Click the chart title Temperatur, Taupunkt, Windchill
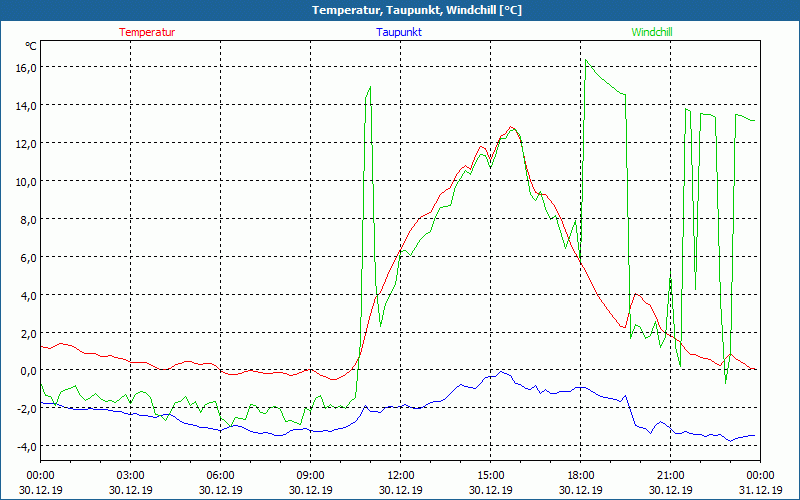Image resolution: width=800 pixels, height=500 pixels. 417,10
